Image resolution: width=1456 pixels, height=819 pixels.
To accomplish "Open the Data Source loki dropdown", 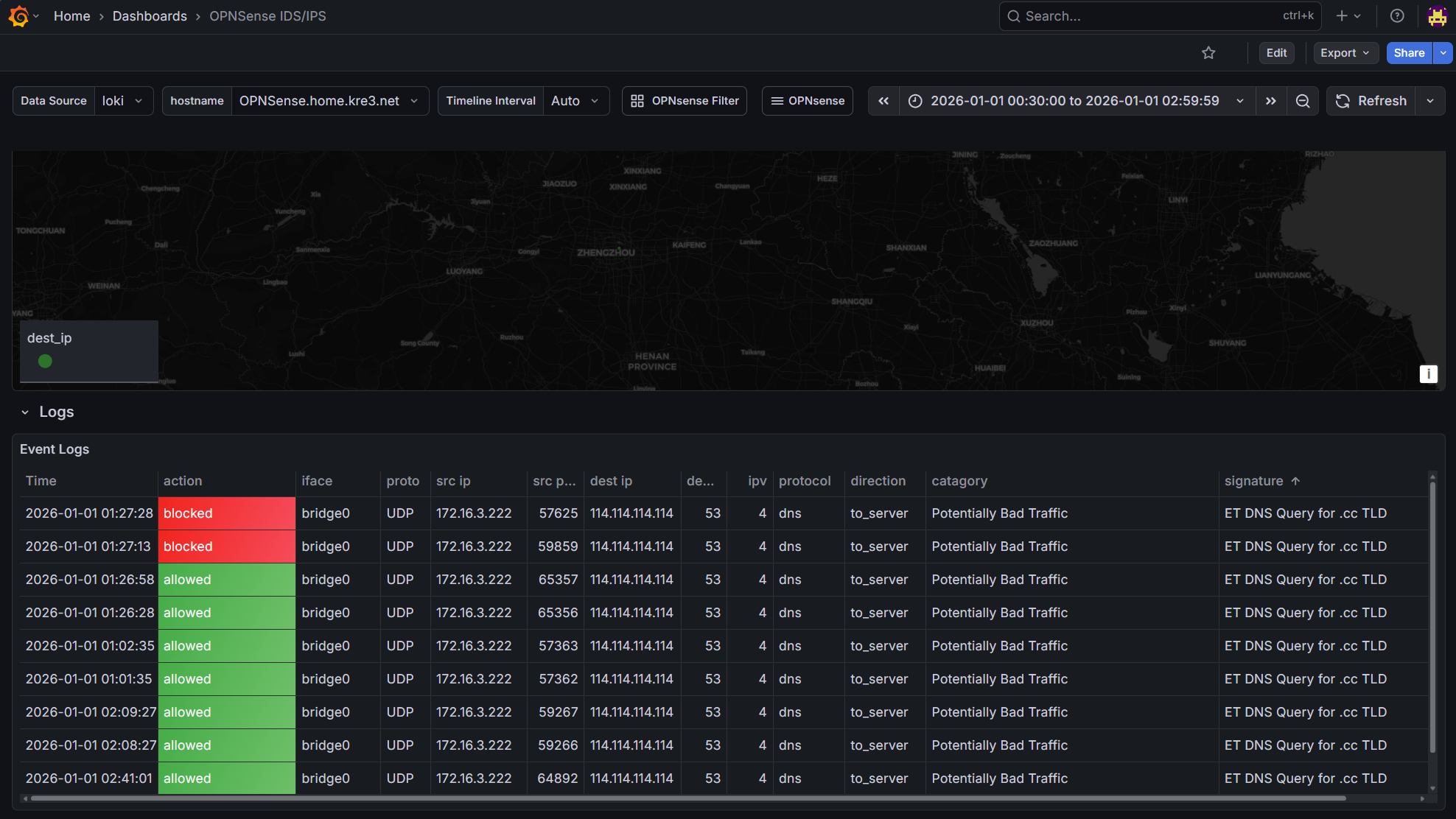I will [x=123, y=101].
